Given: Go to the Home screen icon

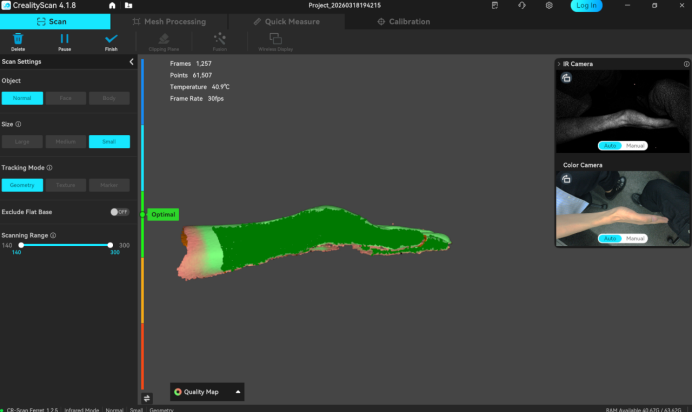Looking at the screenshot, I should coord(114,6).
